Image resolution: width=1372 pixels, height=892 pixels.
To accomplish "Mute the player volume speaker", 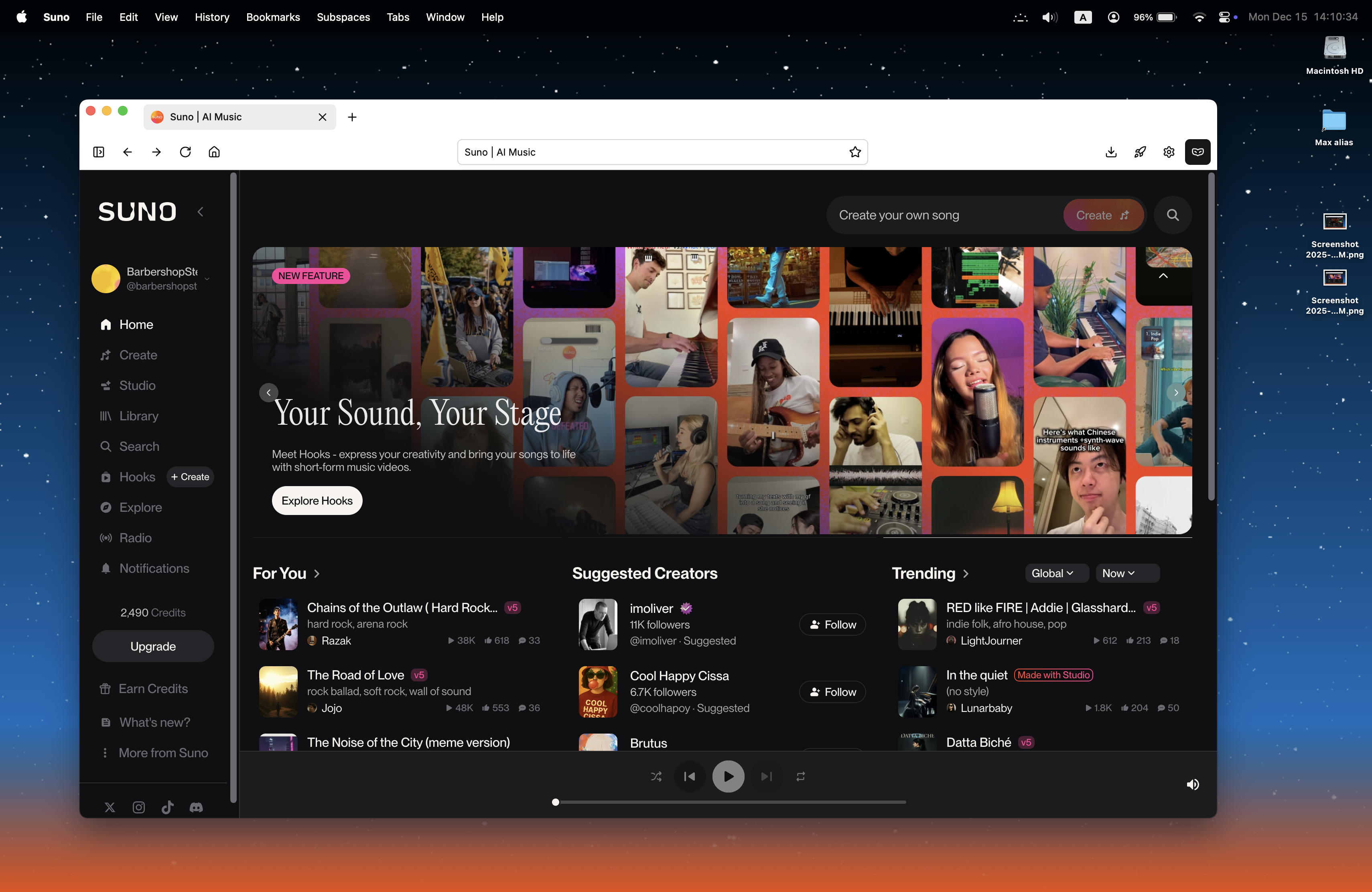I will coord(1193,784).
